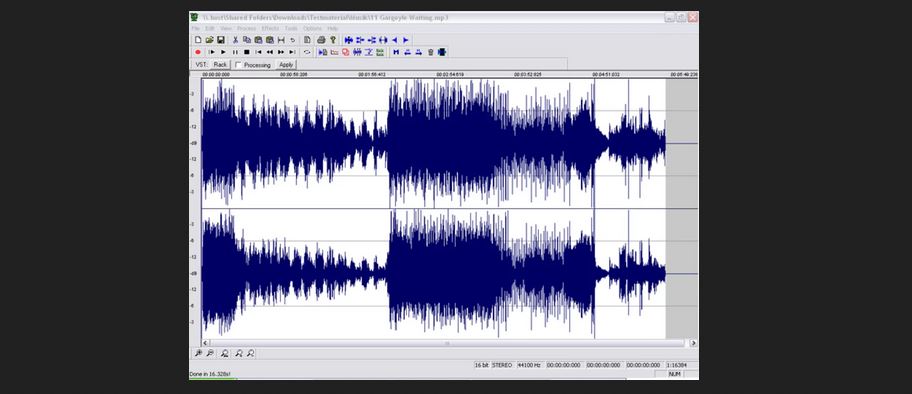Click the 'Done in 16.328s!' status text
The image size is (912, 394).
click(210, 374)
